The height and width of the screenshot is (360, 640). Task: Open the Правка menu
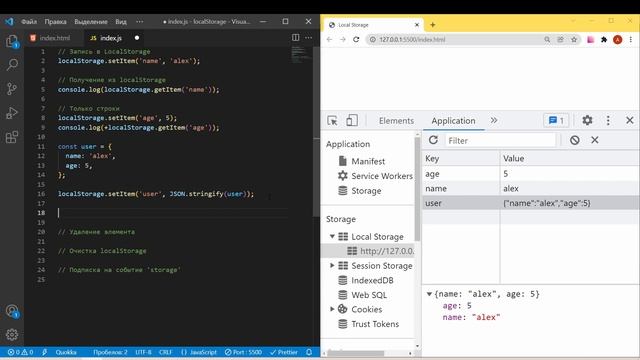(56, 22)
